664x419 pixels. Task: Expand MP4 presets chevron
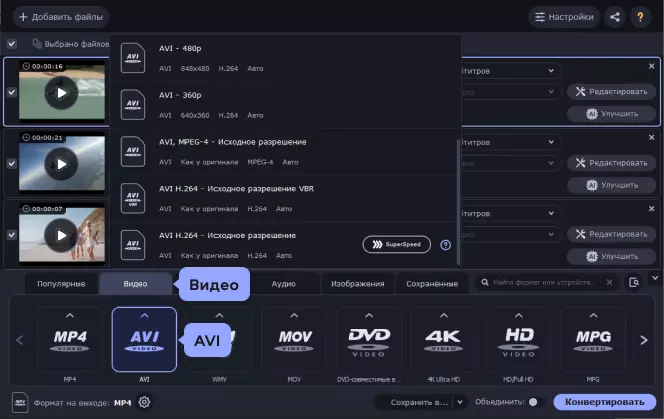[x=70, y=316]
